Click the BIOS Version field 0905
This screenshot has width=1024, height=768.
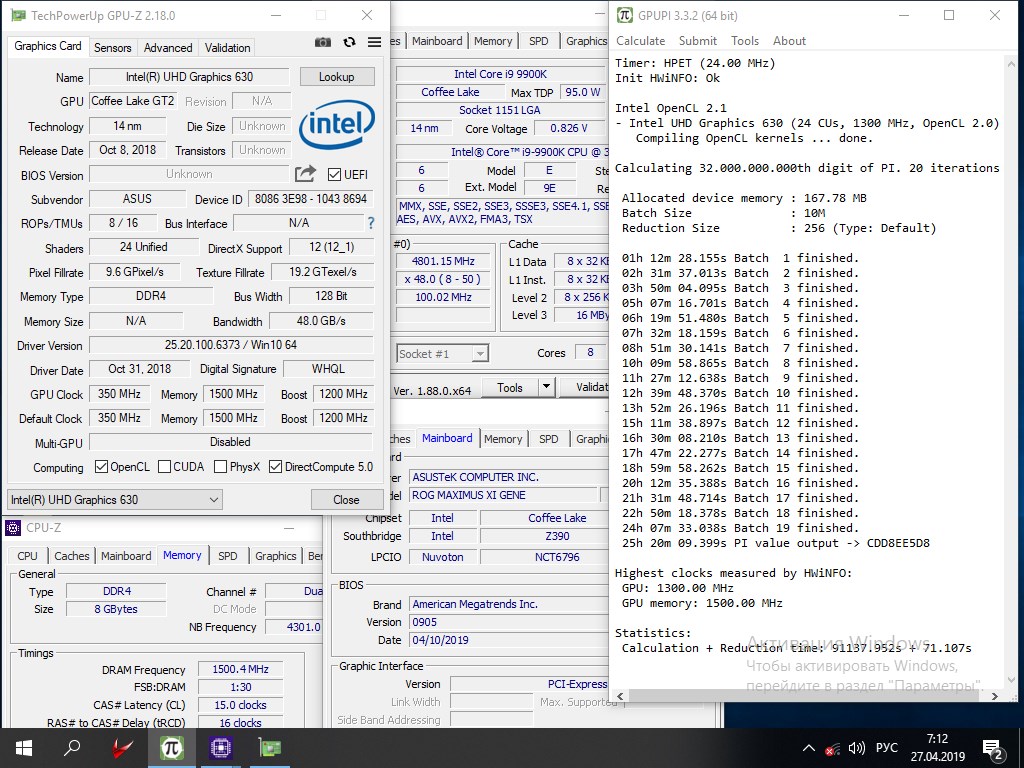click(508, 622)
